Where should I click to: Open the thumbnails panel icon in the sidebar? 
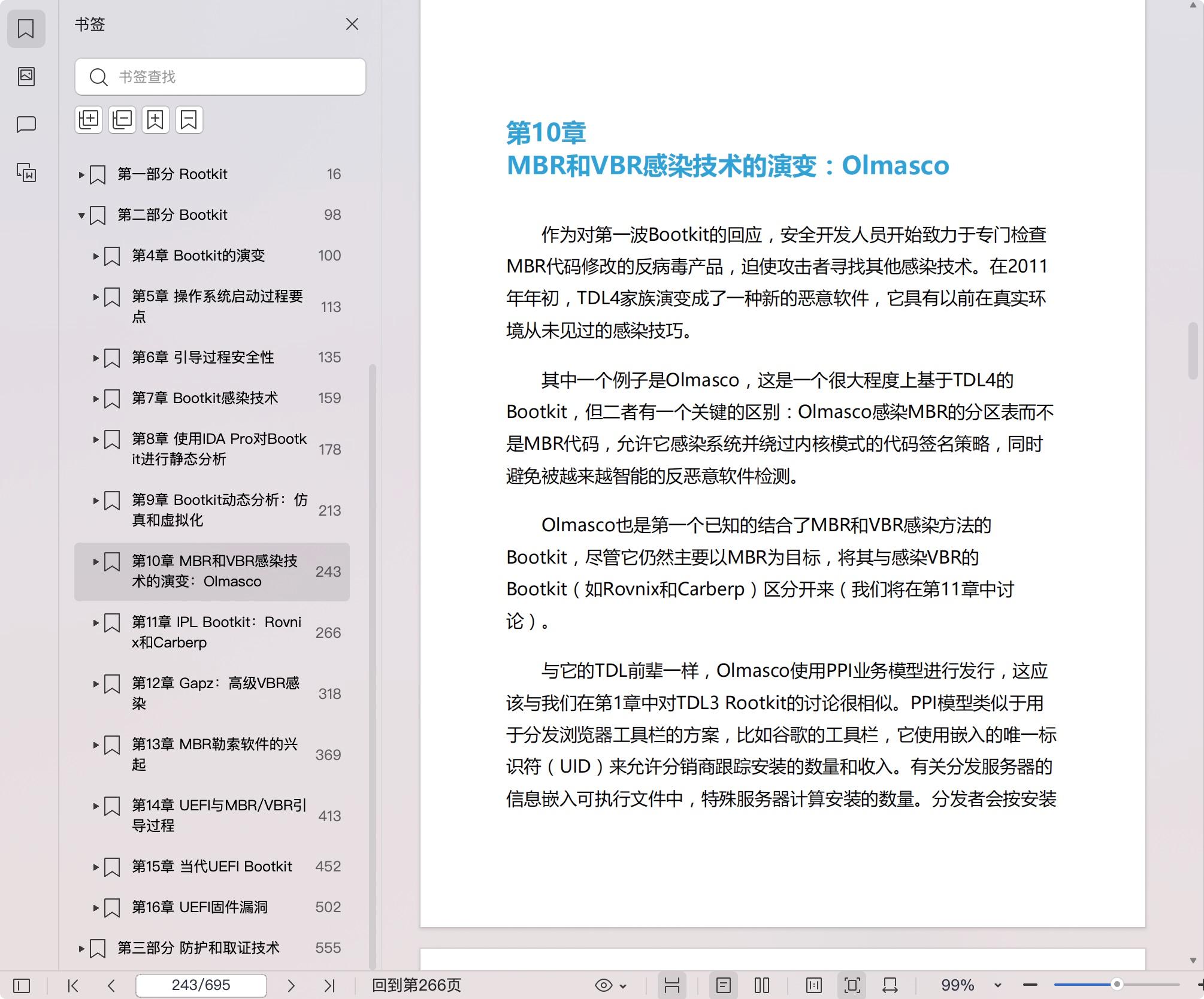pyautogui.click(x=26, y=76)
